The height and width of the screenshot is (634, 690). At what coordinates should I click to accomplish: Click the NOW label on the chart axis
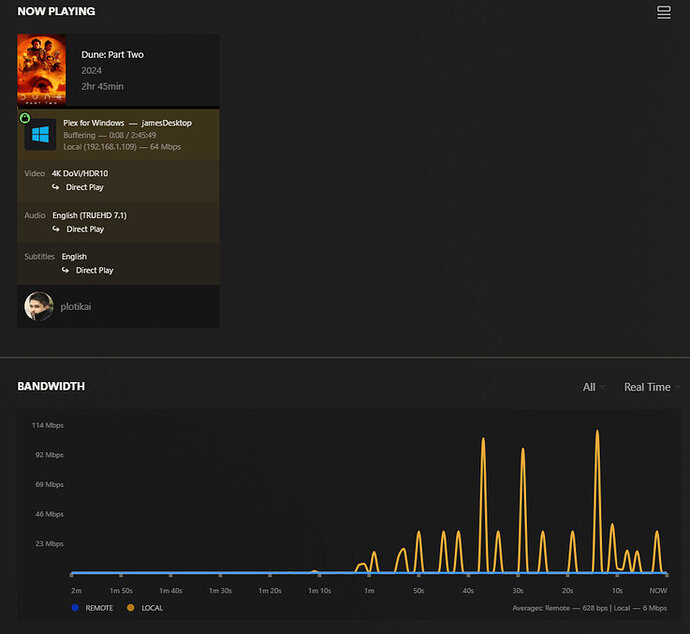[x=658, y=590]
